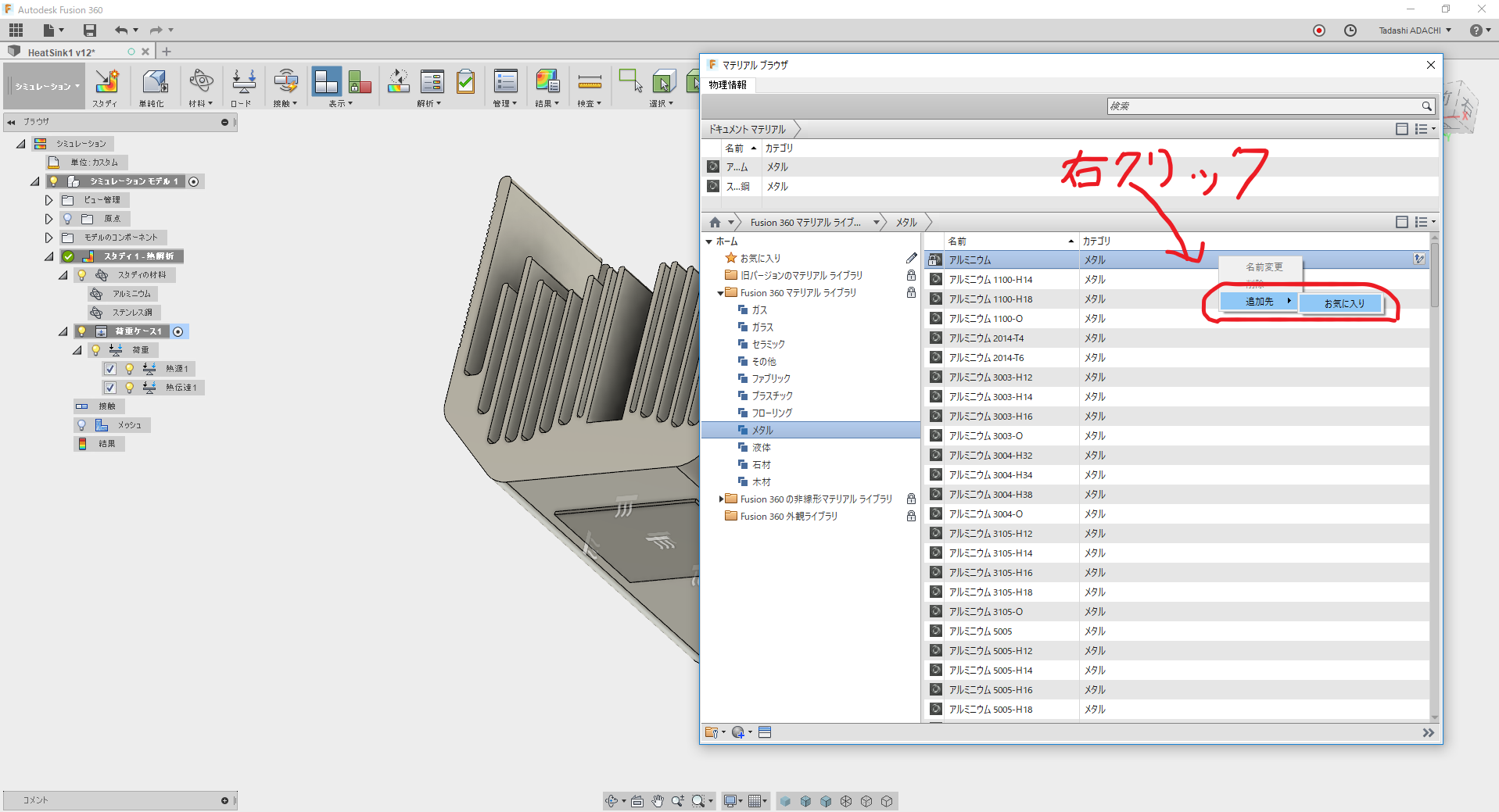Choose お気に入り in the context submenu
This screenshot has height=812, width=1499.
pos(1343,303)
